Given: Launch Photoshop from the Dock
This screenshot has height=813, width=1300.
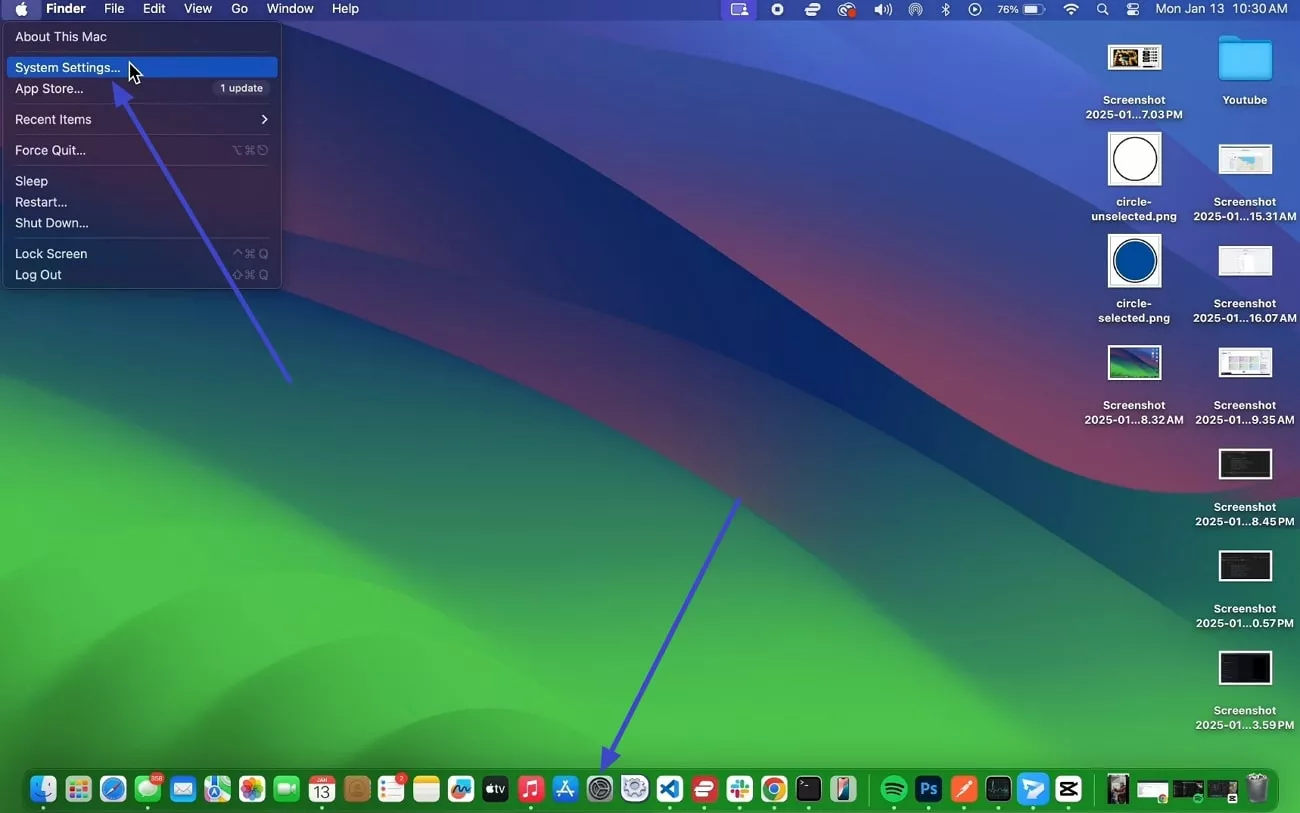Looking at the screenshot, I should (928, 789).
